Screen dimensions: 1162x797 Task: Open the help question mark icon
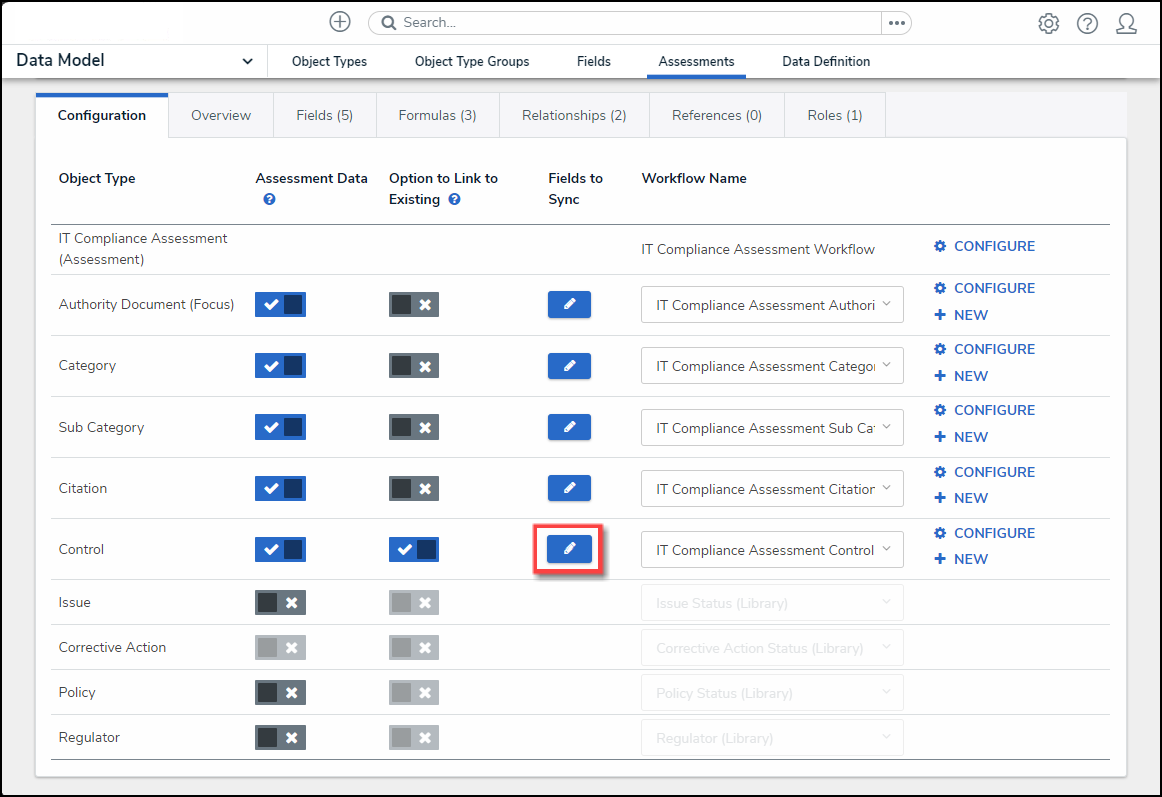1087,24
